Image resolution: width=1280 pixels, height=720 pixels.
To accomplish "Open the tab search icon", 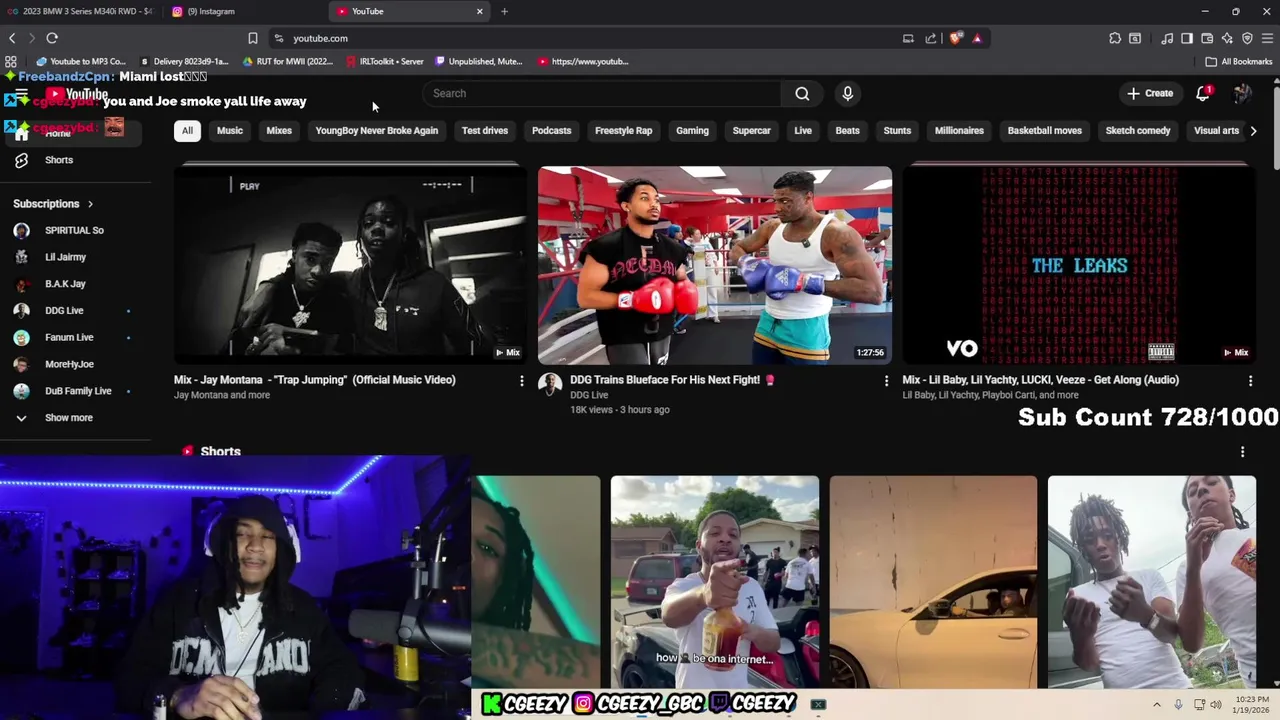I will pos(1135,38).
